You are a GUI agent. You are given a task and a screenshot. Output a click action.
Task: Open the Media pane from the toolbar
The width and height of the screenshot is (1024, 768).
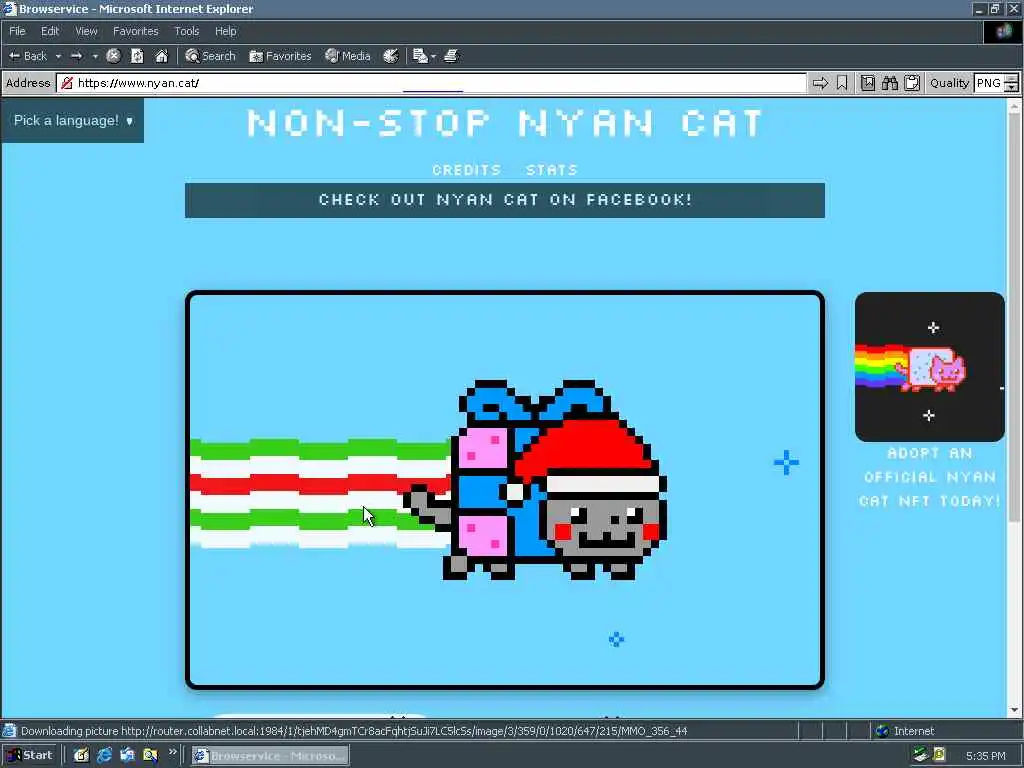click(x=348, y=56)
